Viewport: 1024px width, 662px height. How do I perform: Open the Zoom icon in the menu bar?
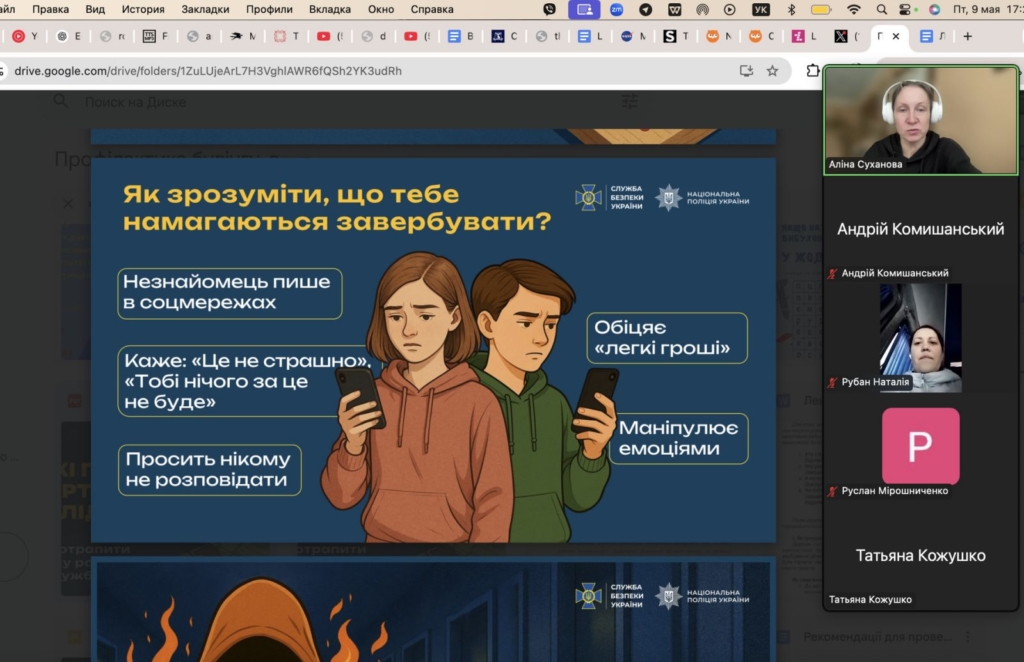618,9
